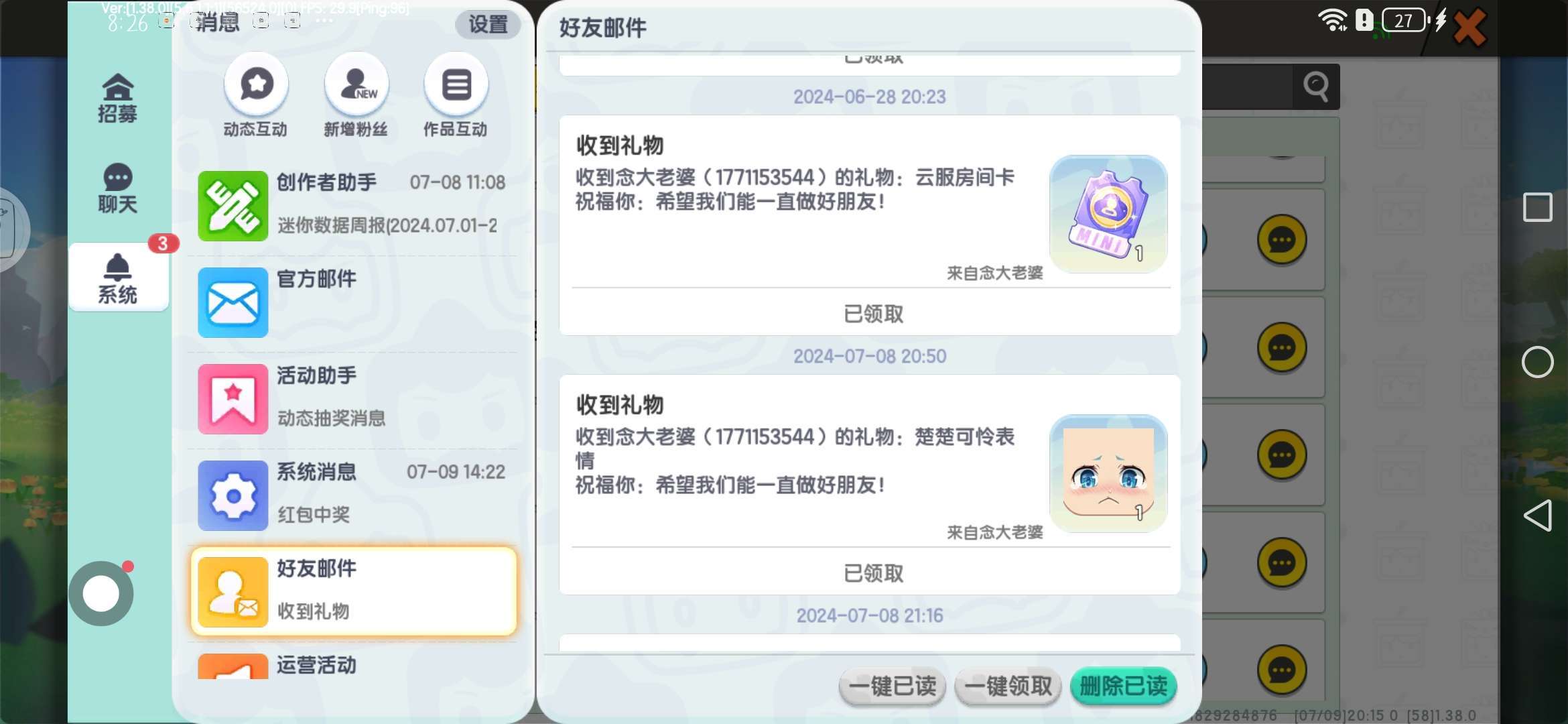This screenshot has width=1568, height=724.
Task: Open 系统消息 gear entry
Action: click(354, 495)
